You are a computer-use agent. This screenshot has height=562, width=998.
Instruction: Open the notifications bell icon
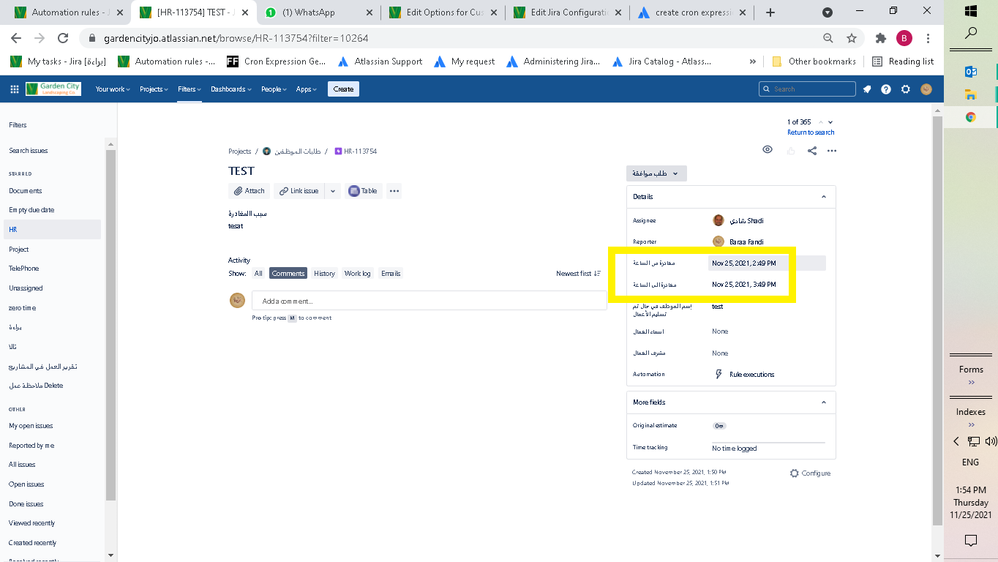click(x=867, y=89)
